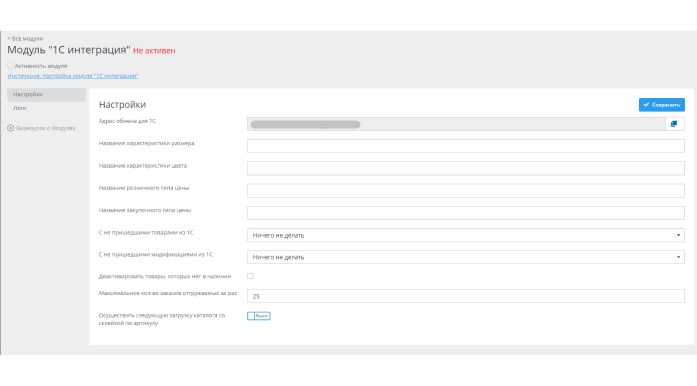Click the red Не активен status text
The image size is (697, 386).
(154, 51)
